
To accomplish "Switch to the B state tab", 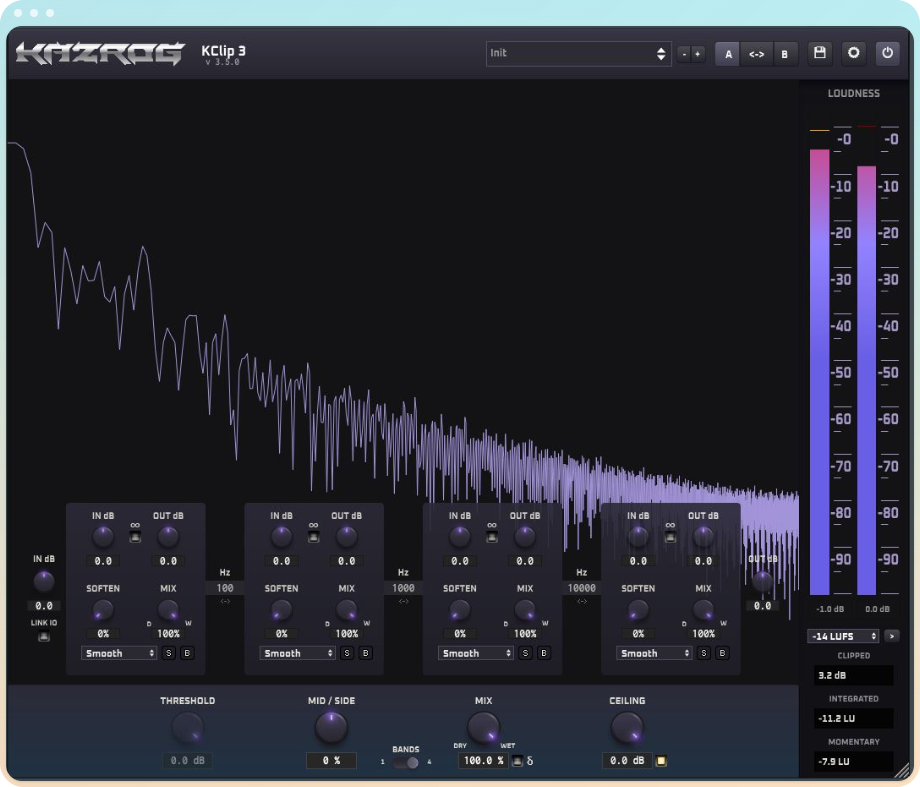I will (785, 54).
